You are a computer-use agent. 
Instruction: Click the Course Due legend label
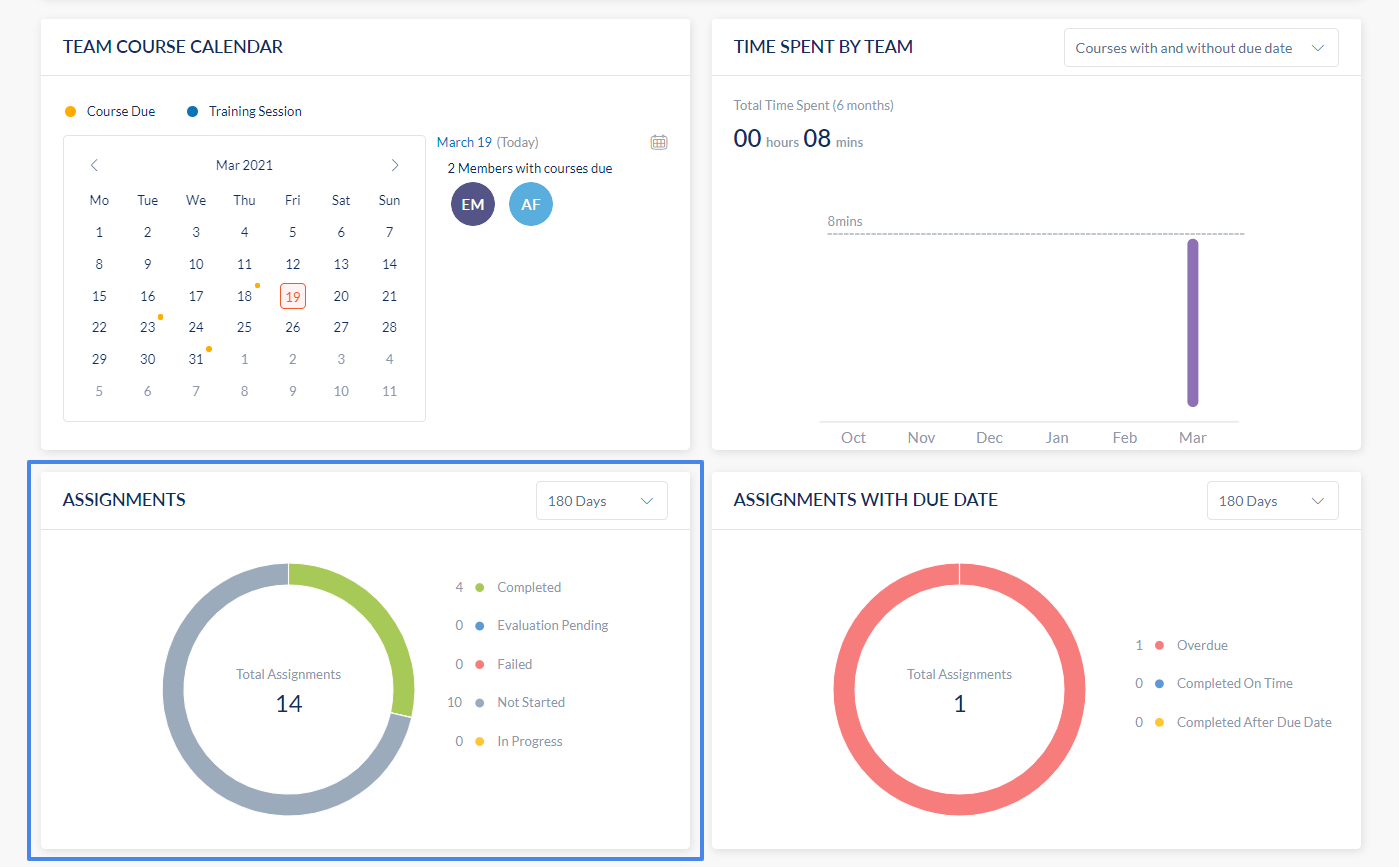click(x=121, y=111)
